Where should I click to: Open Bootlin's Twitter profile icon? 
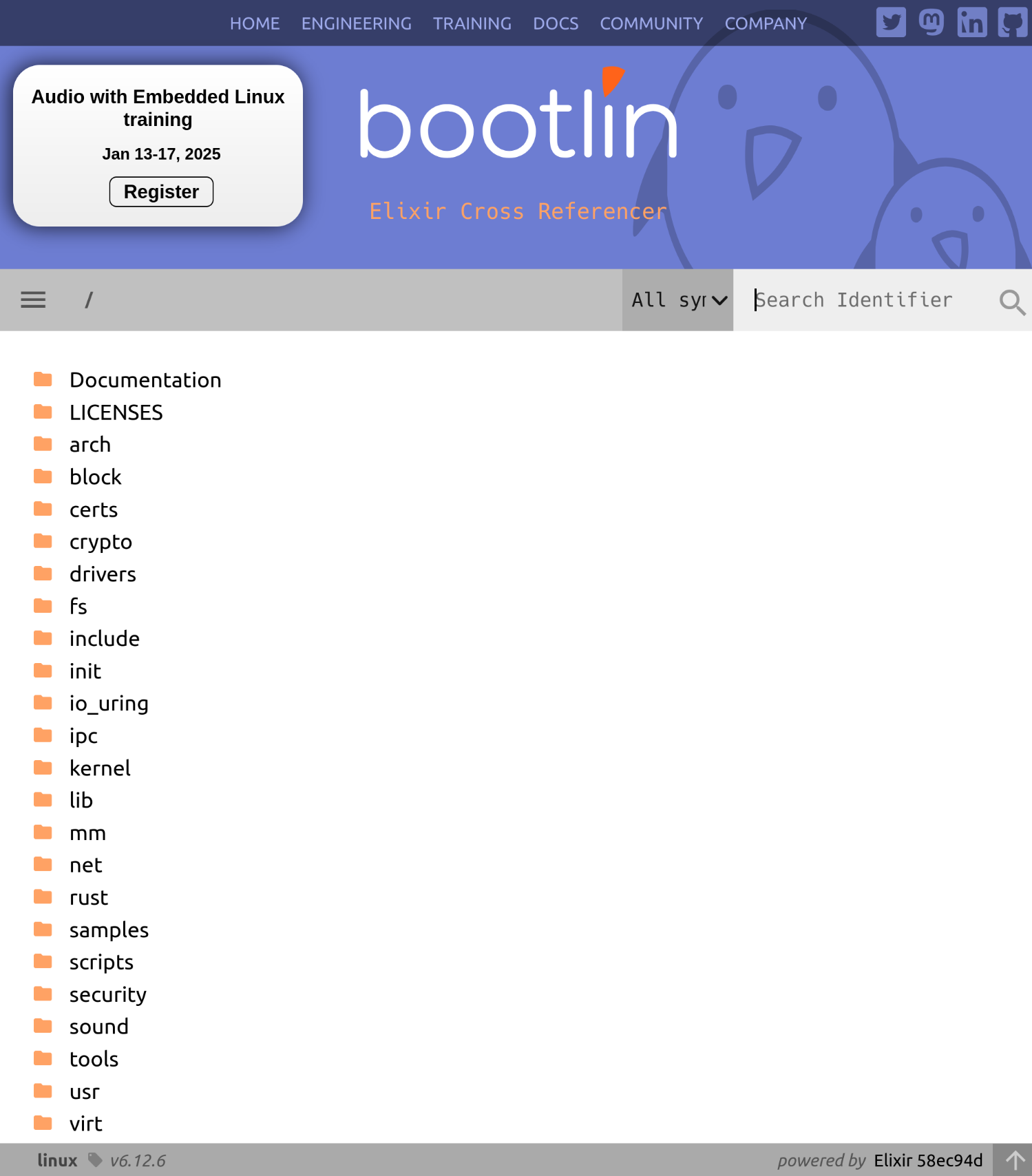click(891, 22)
